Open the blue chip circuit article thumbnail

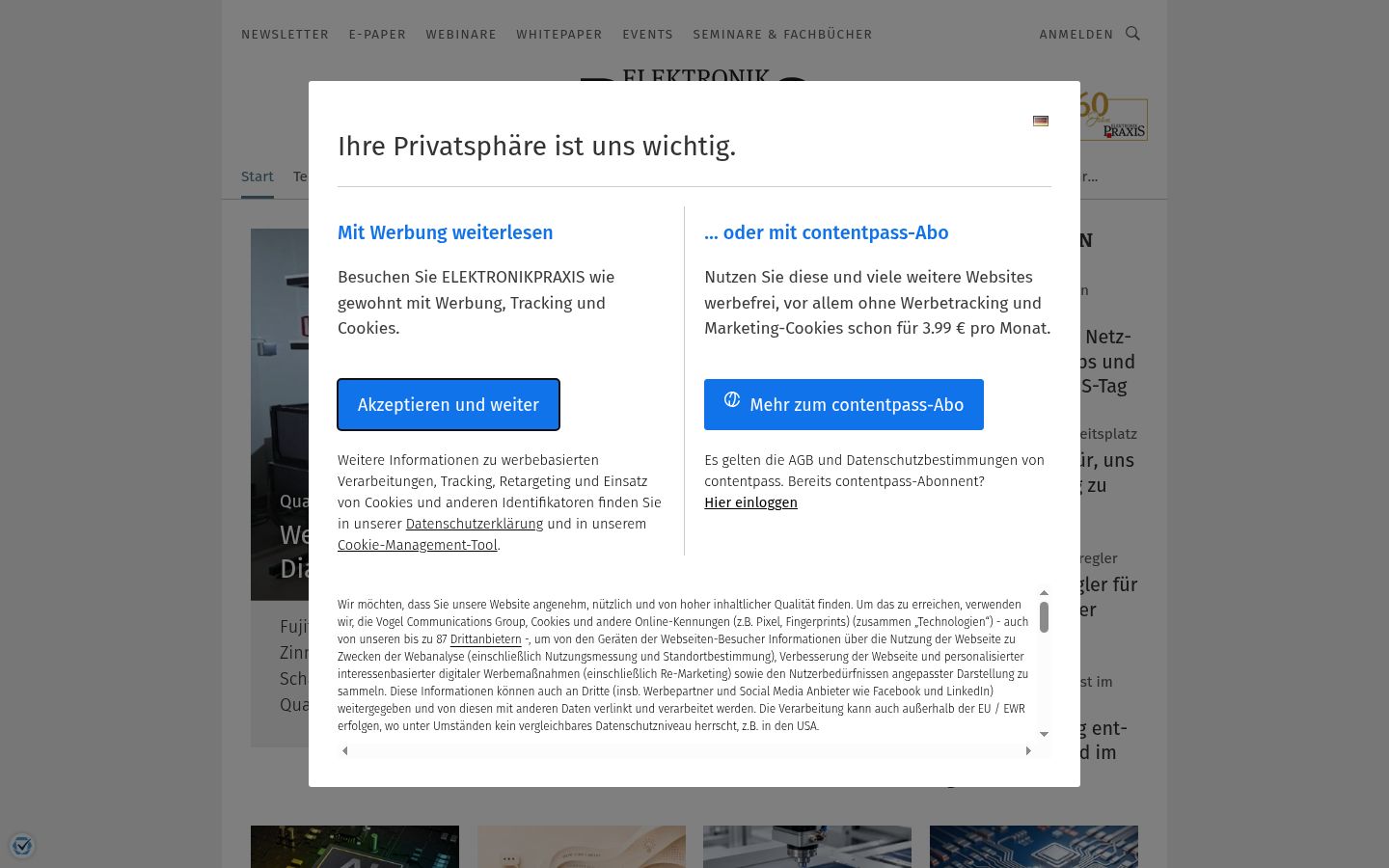pyautogui.click(x=1034, y=847)
